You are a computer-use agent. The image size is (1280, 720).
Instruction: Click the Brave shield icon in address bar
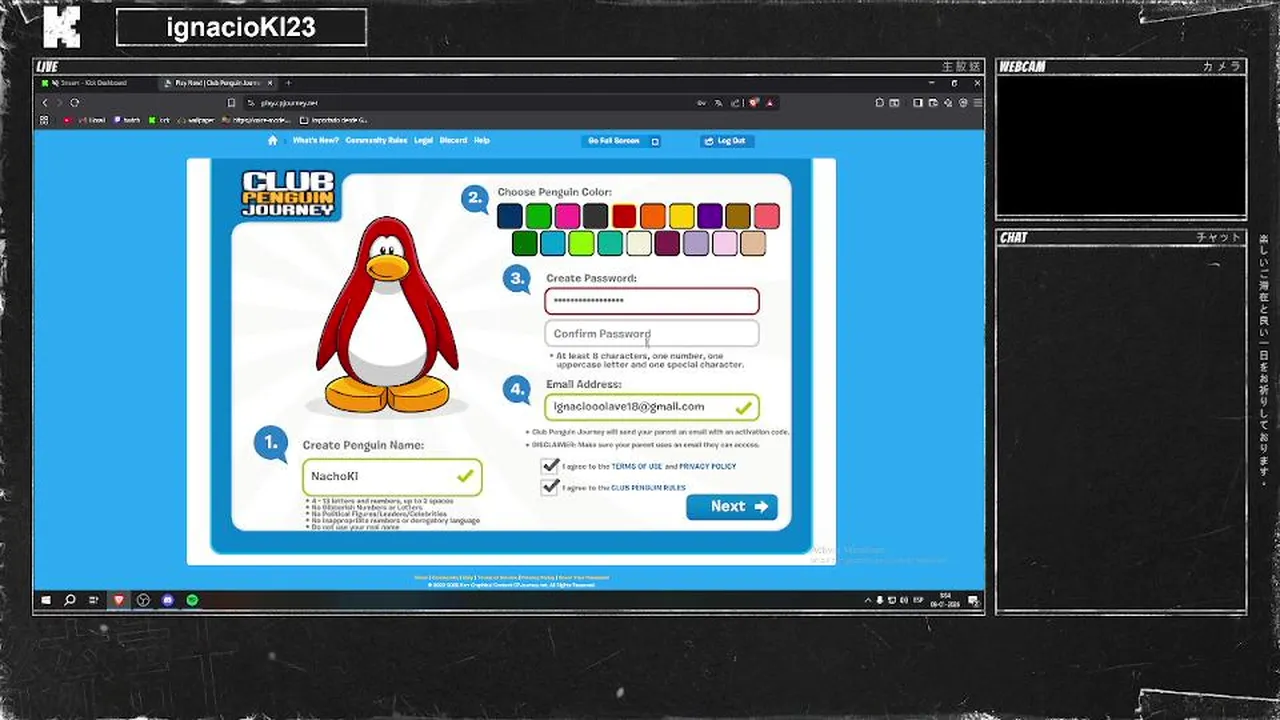coord(755,102)
